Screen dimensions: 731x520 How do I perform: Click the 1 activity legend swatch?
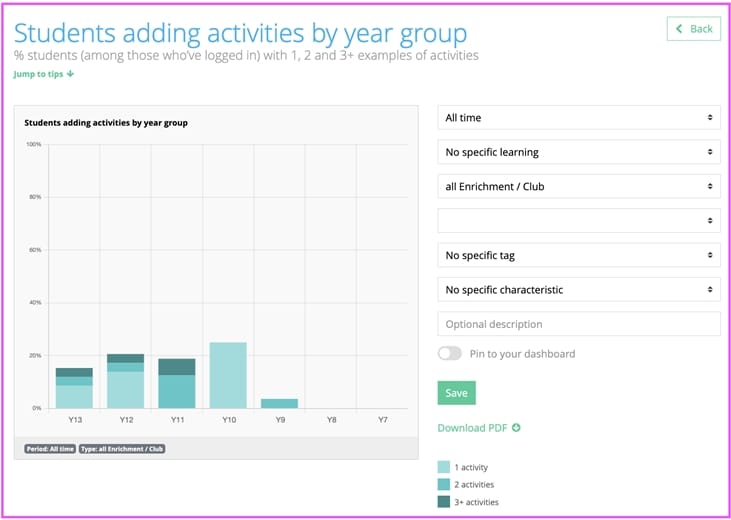tap(444, 467)
